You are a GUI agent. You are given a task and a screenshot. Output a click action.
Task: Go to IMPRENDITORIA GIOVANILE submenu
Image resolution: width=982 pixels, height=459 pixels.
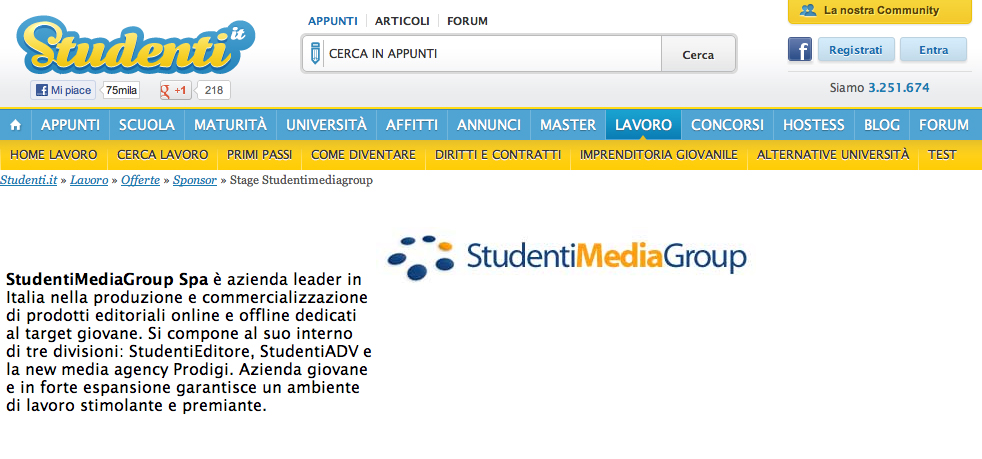coord(659,155)
